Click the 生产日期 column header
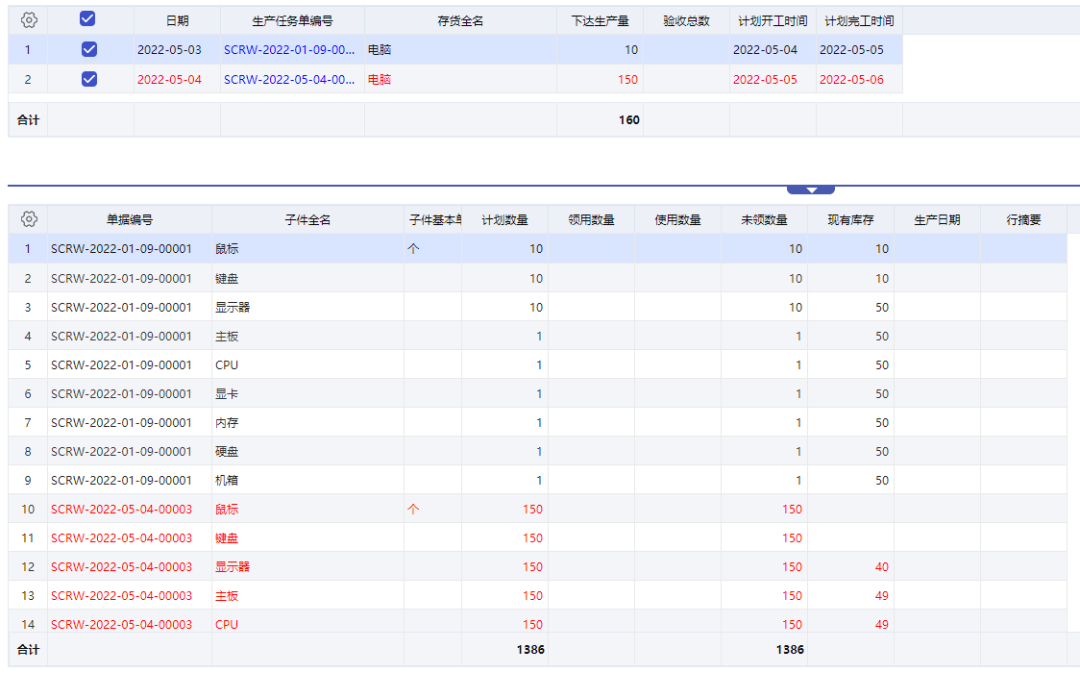This screenshot has height=673, width=1080. click(937, 220)
